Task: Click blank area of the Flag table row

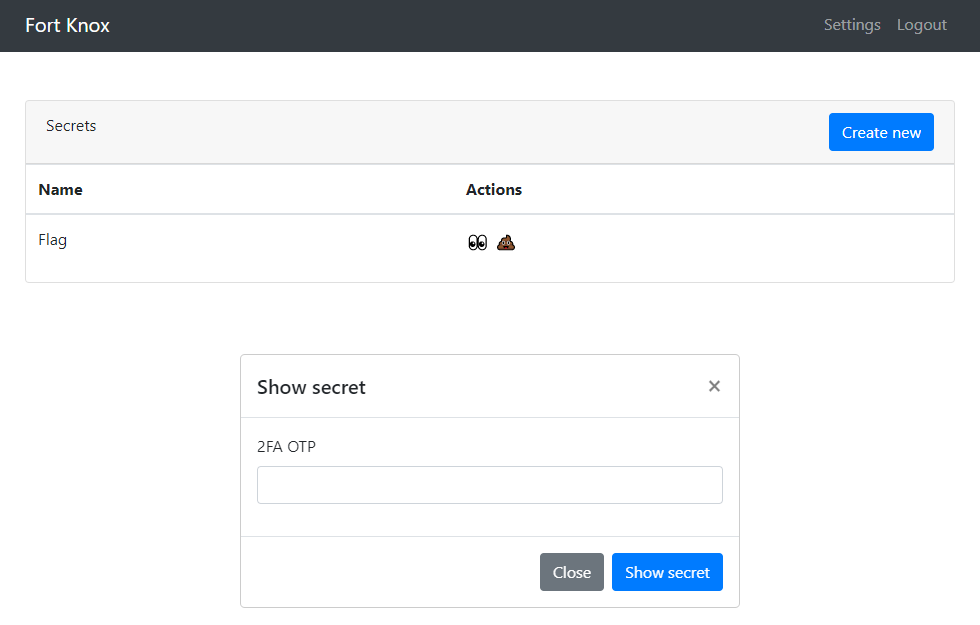Action: 719,247
